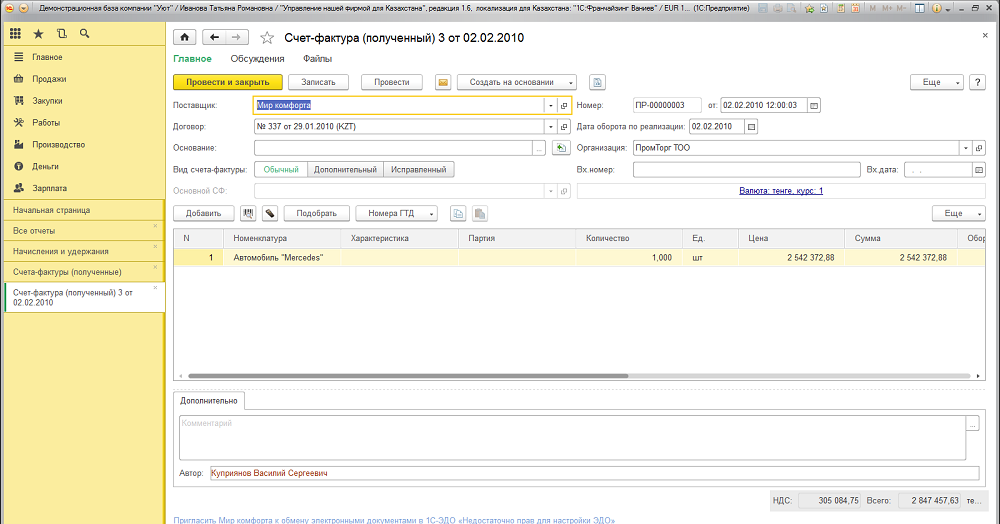Expand the Создать на основании dropdown

pyautogui.click(x=517, y=82)
